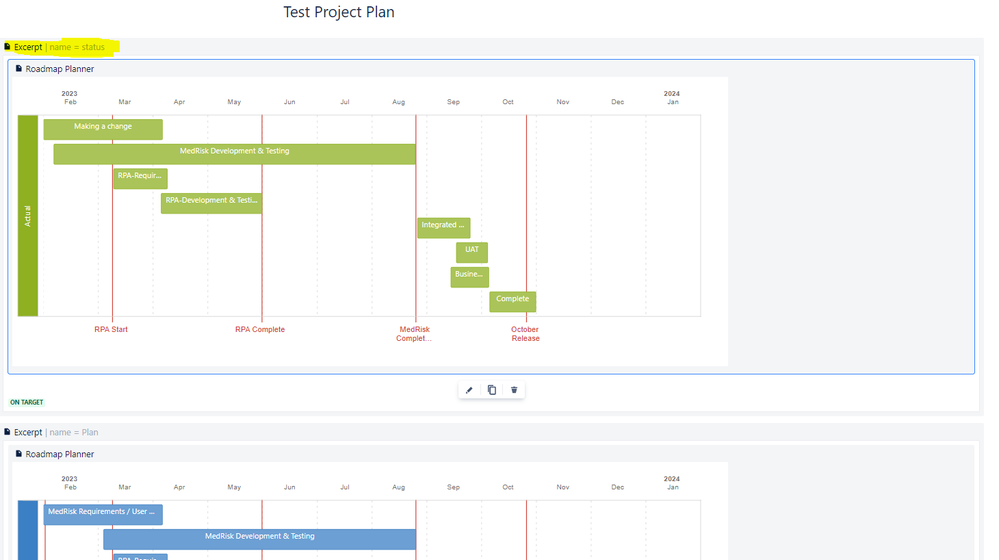Click the Plan Excerpt macro page icon
The image size is (999, 560).
pos(7,432)
